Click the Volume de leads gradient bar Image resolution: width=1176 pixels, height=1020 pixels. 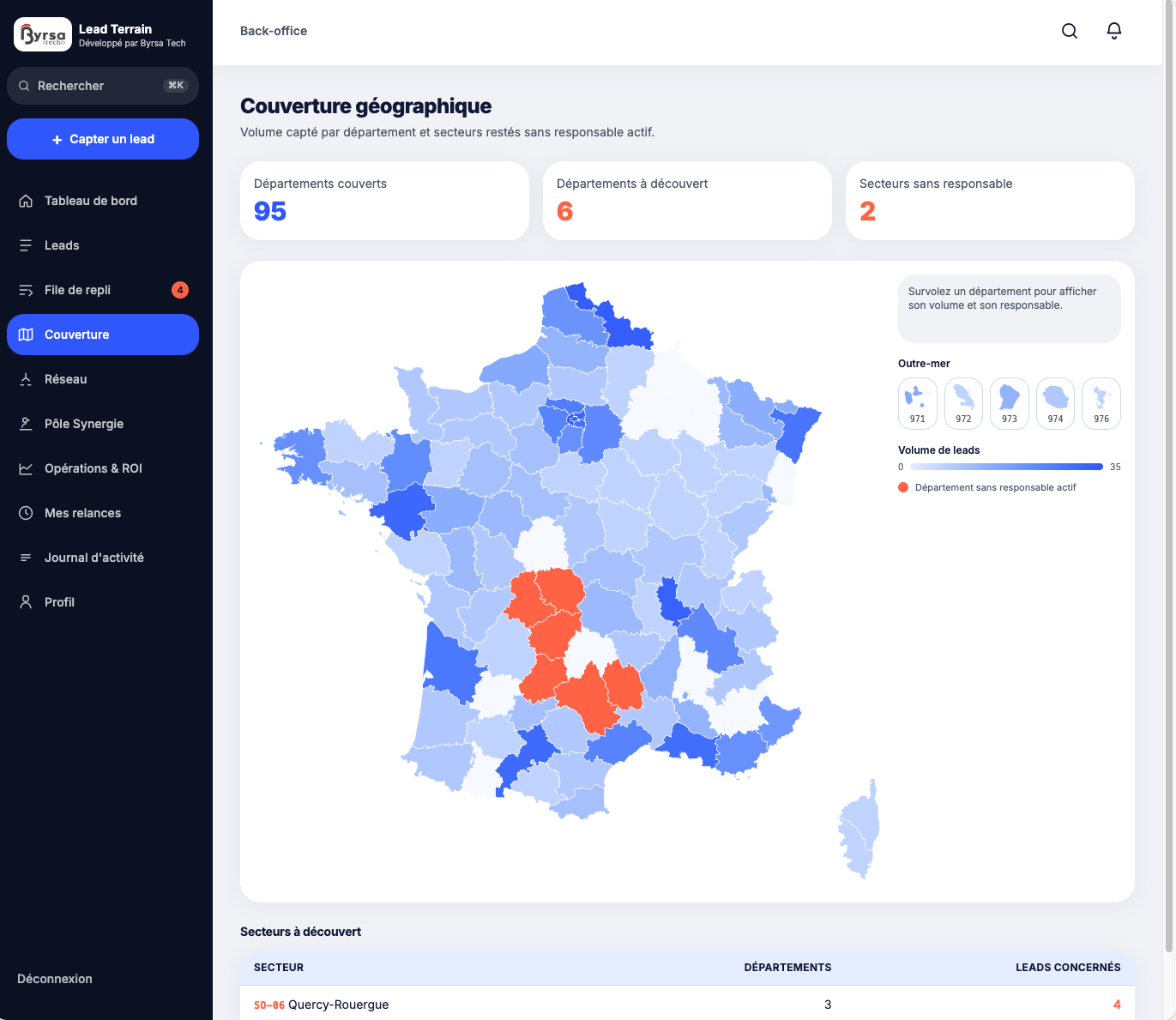coord(1006,467)
